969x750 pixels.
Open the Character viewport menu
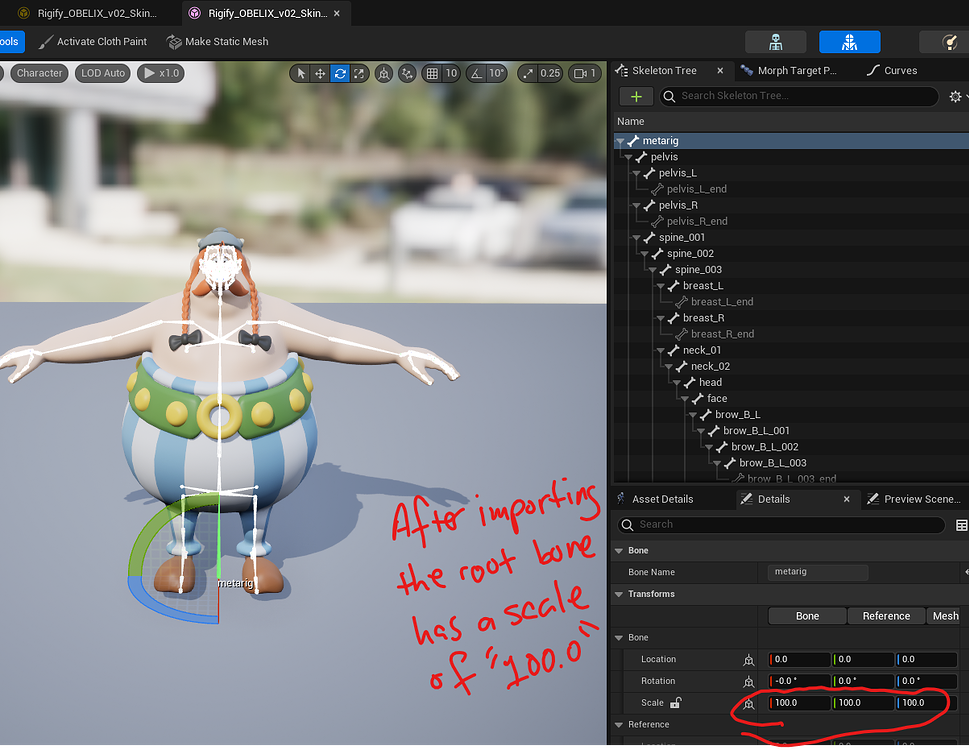point(40,73)
